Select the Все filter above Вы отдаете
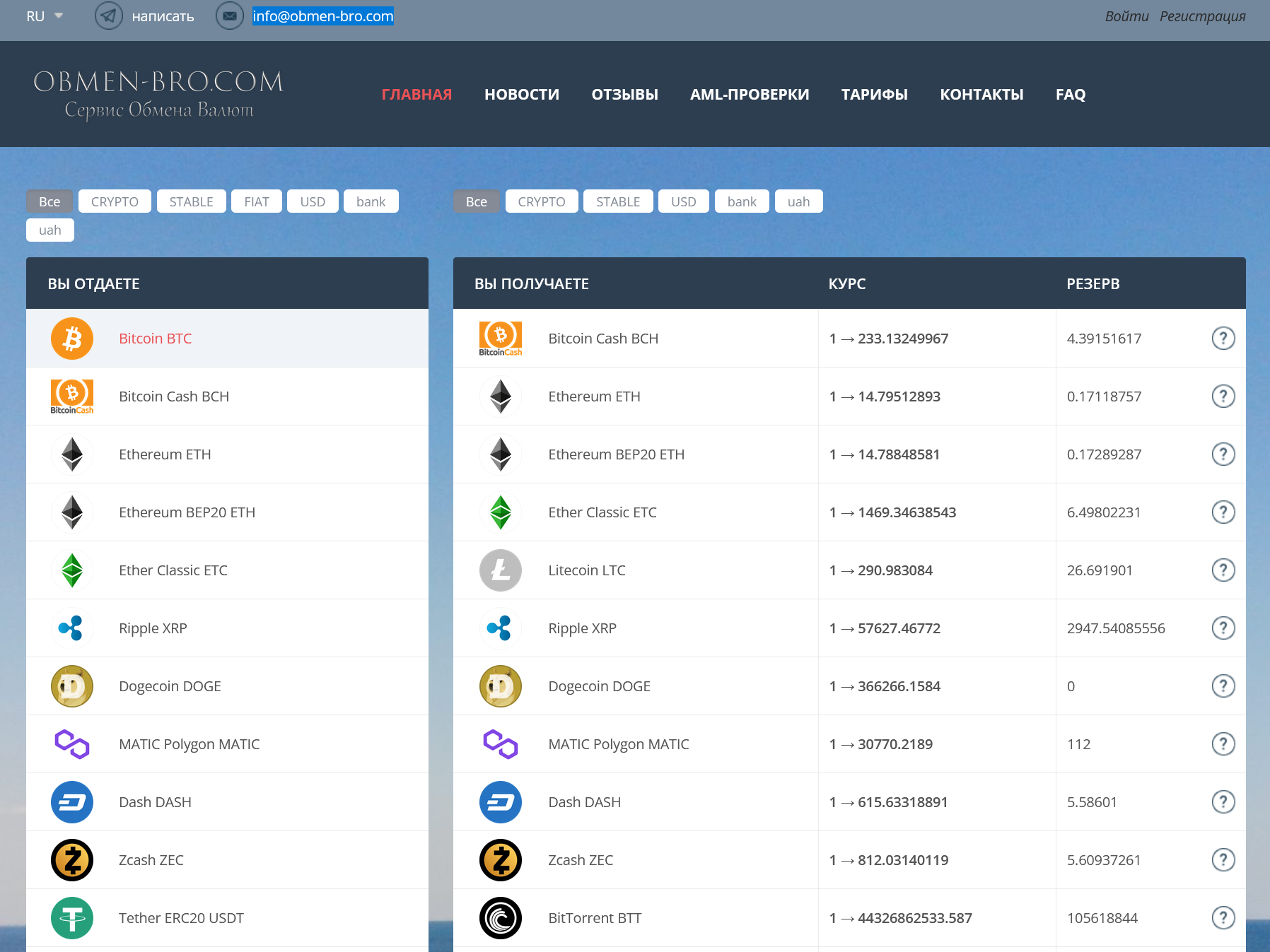The height and width of the screenshot is (952, 1270). (x=49, y=201)
